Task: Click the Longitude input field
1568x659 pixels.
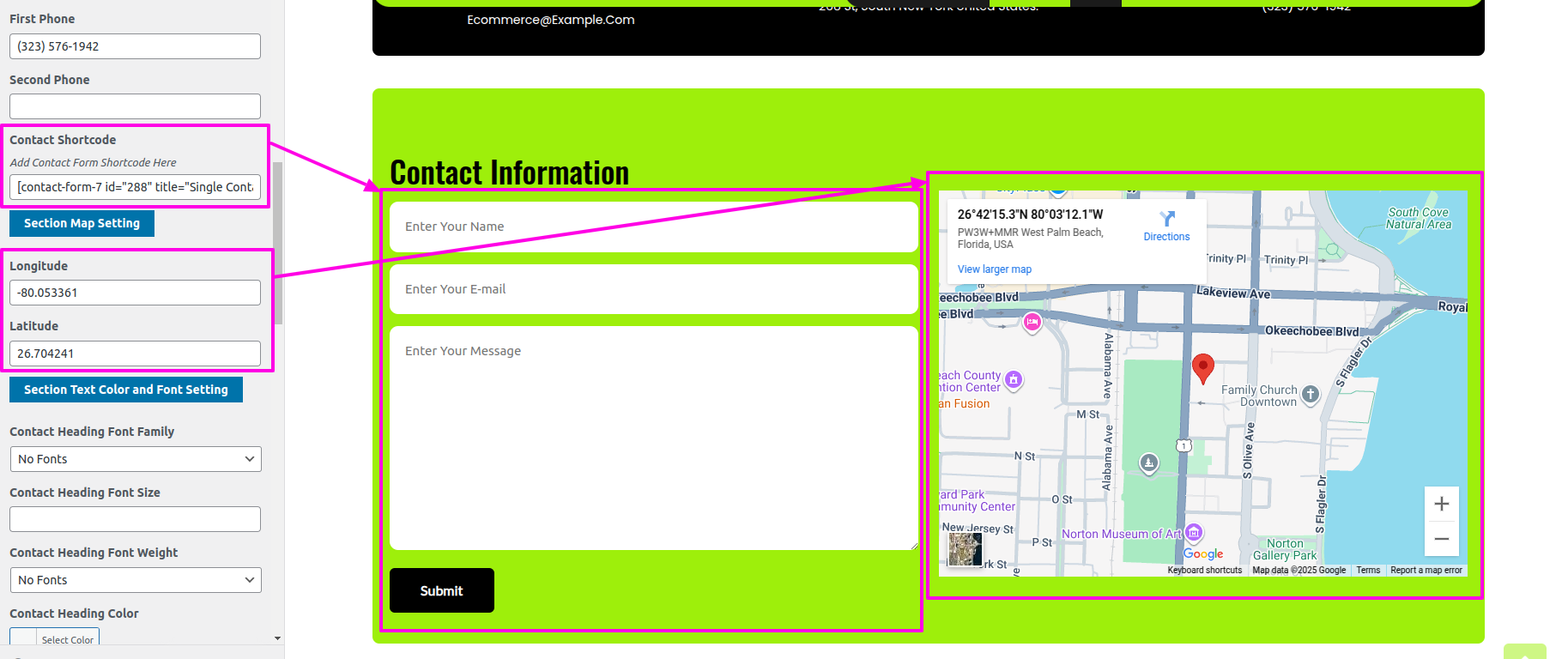Action: click(x=135, y=293)
